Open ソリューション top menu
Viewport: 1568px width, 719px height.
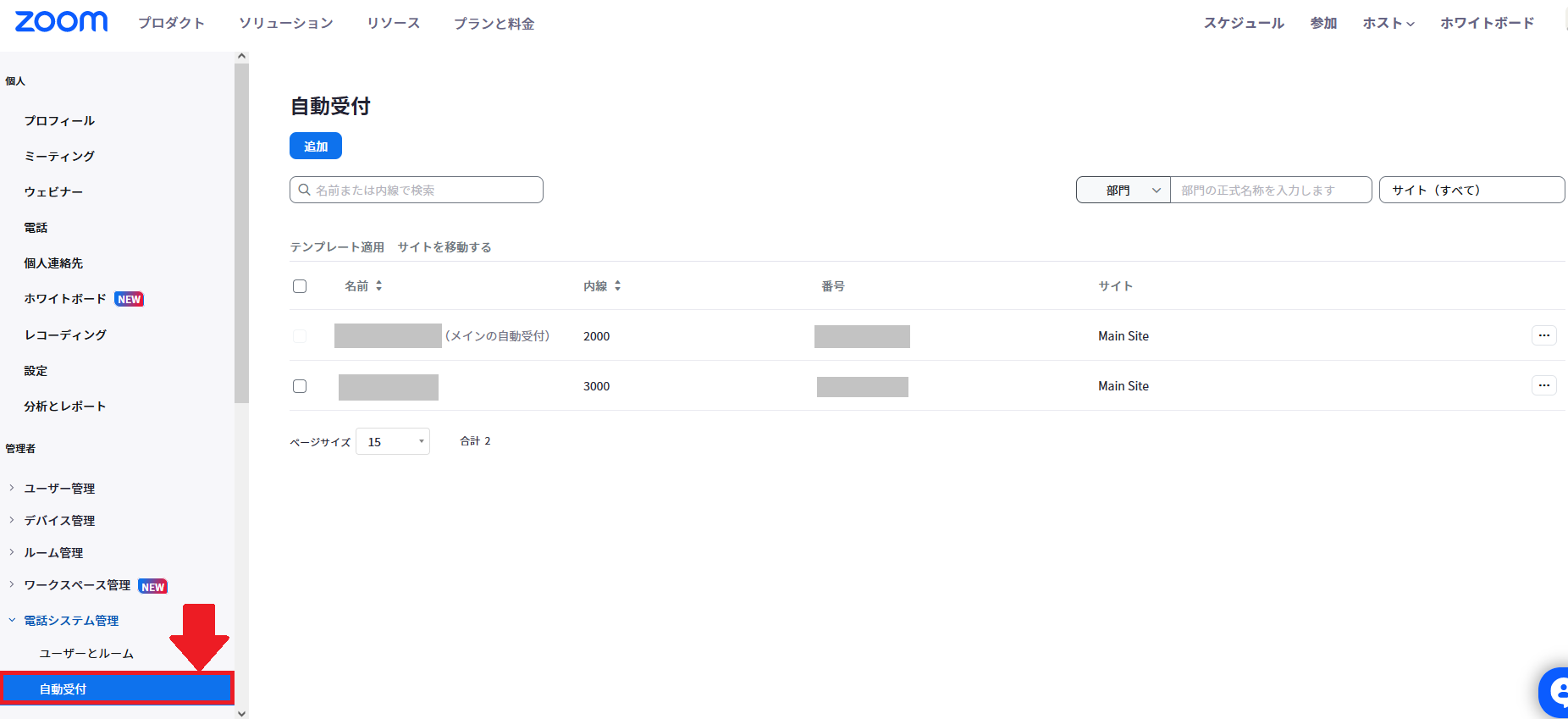286,23
